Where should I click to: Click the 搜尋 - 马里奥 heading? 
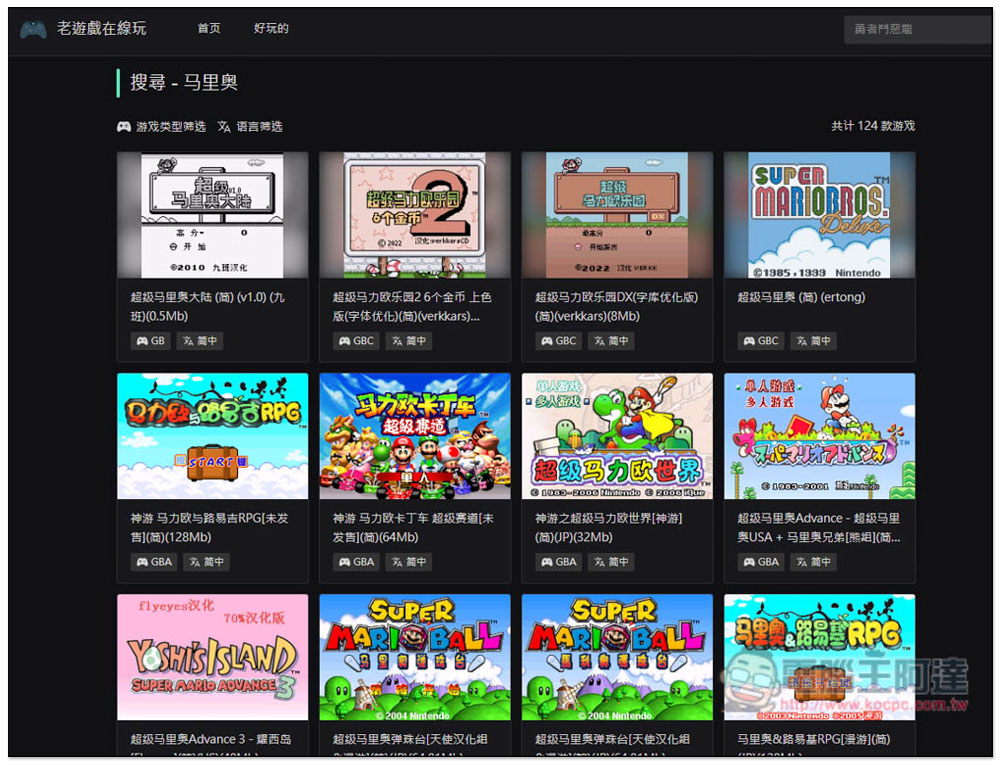pyautogui.click(x=184, y=82)
